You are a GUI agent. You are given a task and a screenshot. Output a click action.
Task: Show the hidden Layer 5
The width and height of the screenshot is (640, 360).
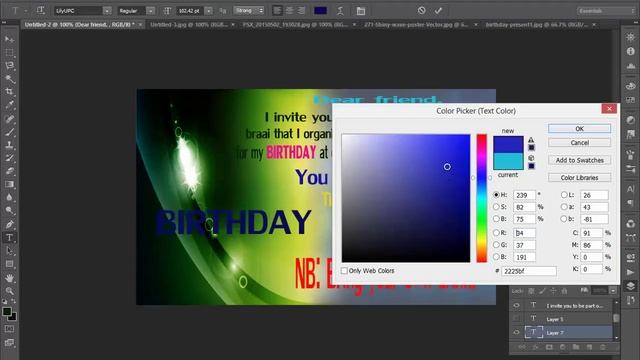click(x=516, y=318)
